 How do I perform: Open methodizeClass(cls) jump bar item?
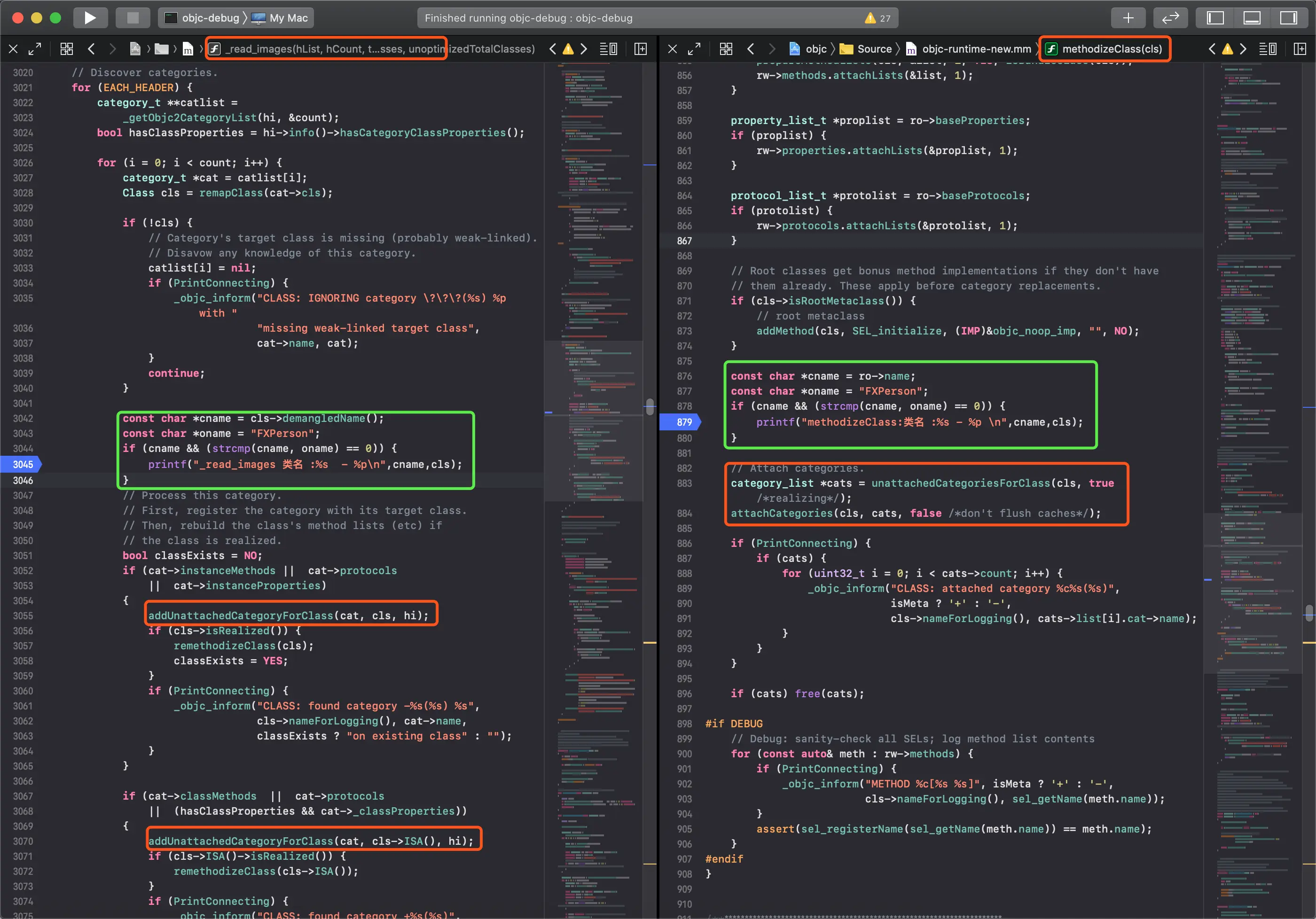pyautogui.click(x=1104, y=49)
